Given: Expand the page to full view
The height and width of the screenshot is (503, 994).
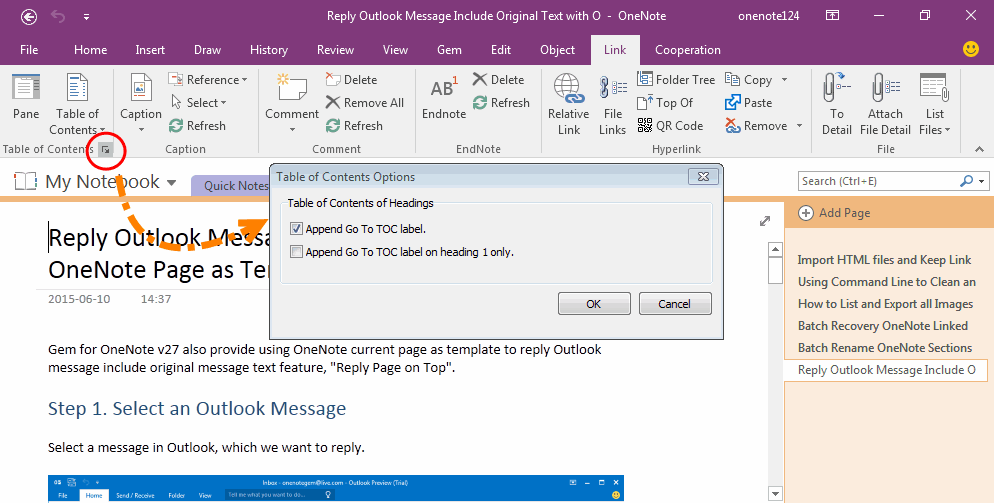Looking at the screenshot, I should coord(765,221).
